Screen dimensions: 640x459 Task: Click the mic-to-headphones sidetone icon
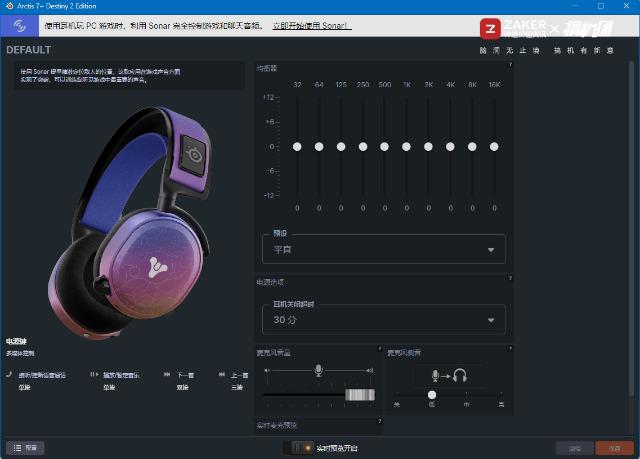pos(449,375)
